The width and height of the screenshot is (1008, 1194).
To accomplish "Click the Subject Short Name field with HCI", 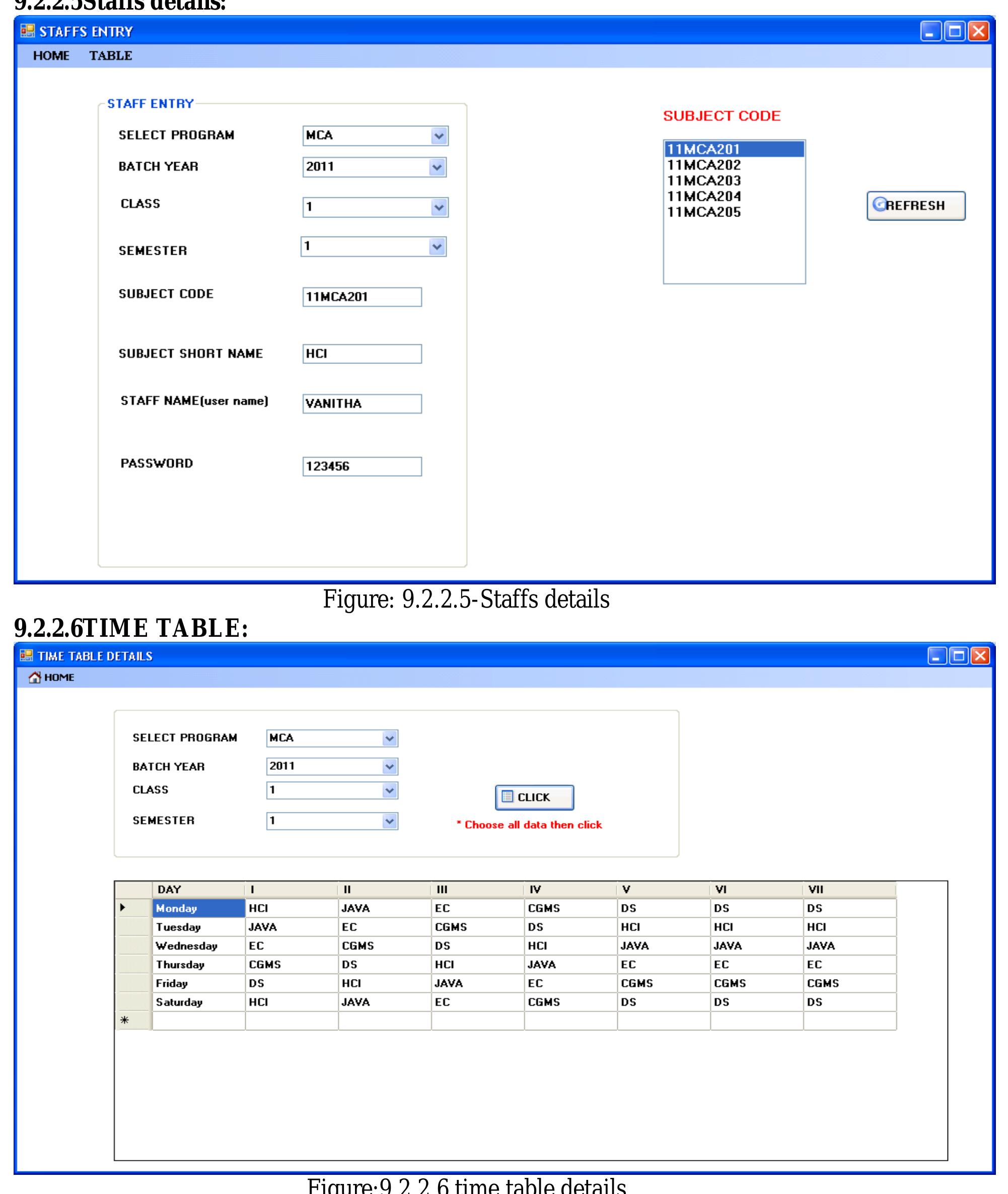I will (363, 354).
